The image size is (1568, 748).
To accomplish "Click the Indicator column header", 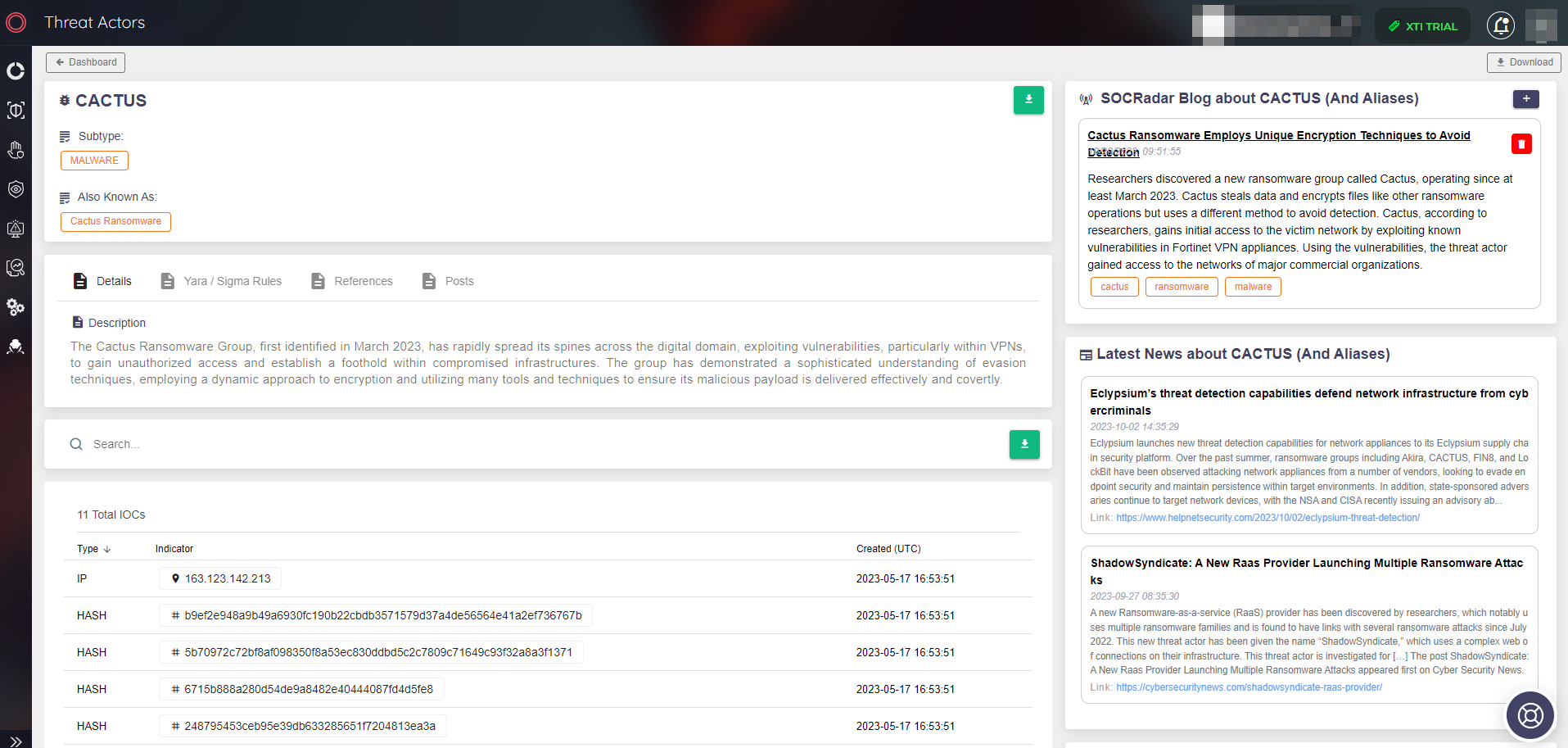I will [174, 549].
